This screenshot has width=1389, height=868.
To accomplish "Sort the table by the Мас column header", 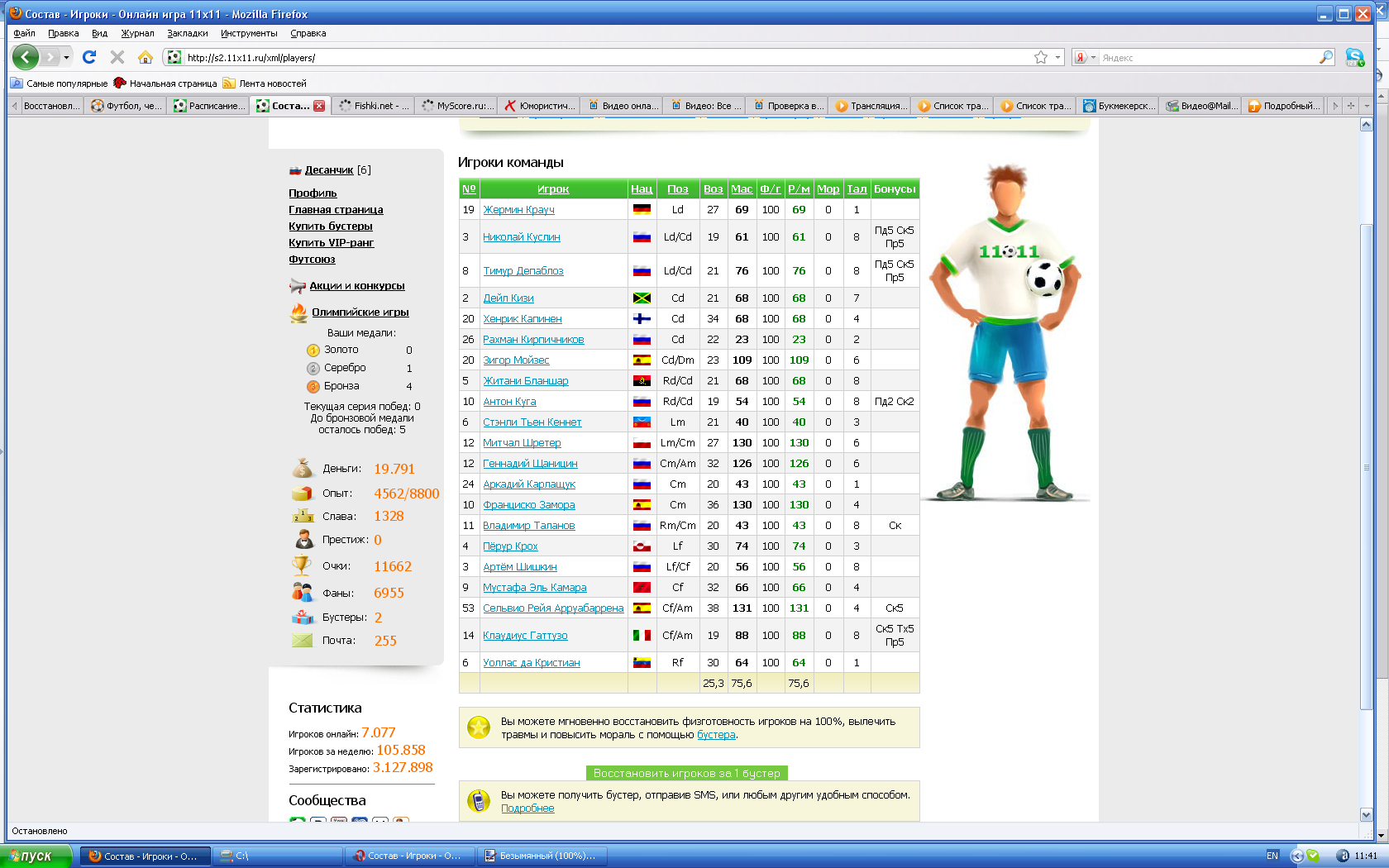I will click(742, 189).
